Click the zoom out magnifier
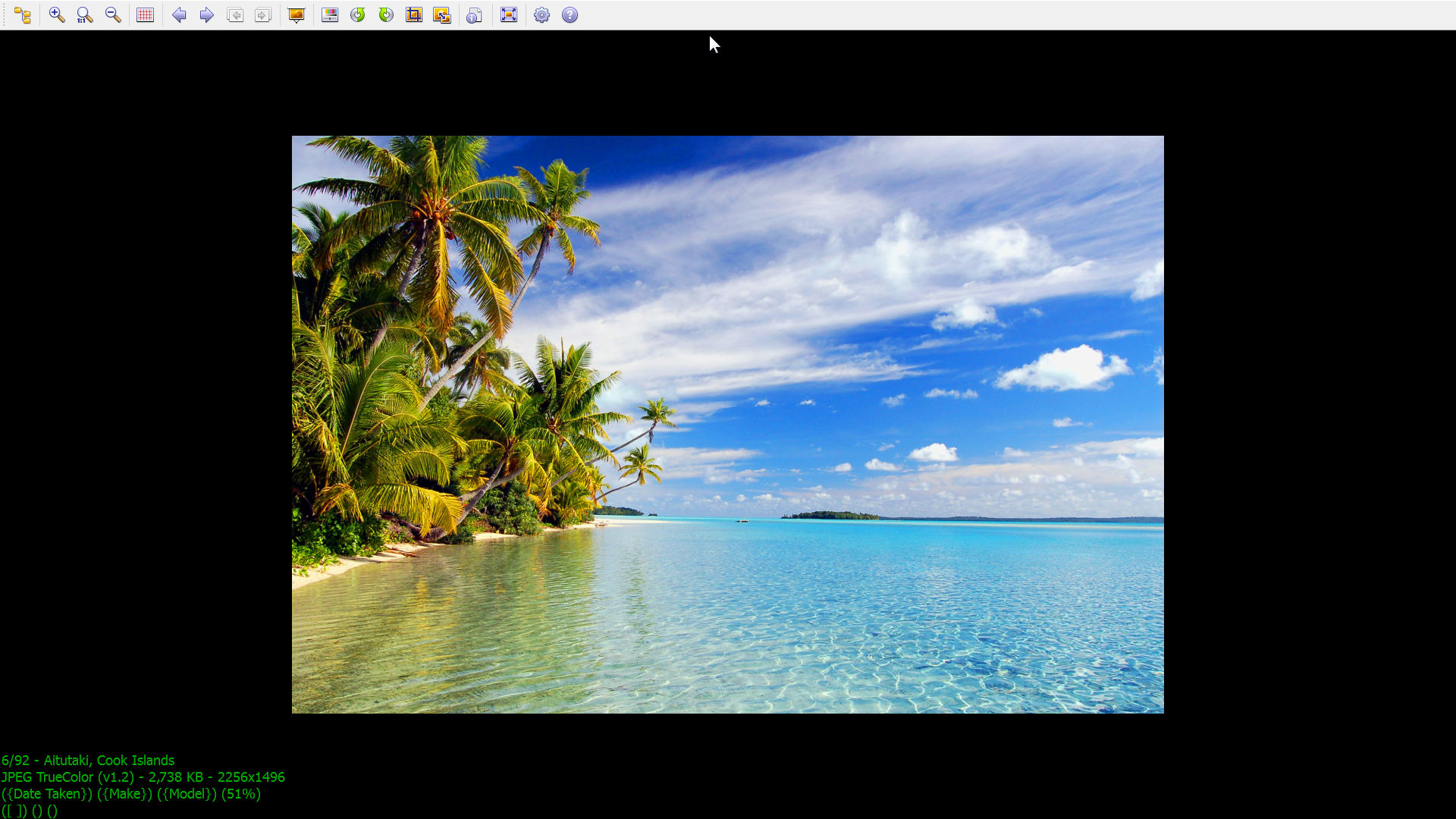 click(x=113, y=15)
